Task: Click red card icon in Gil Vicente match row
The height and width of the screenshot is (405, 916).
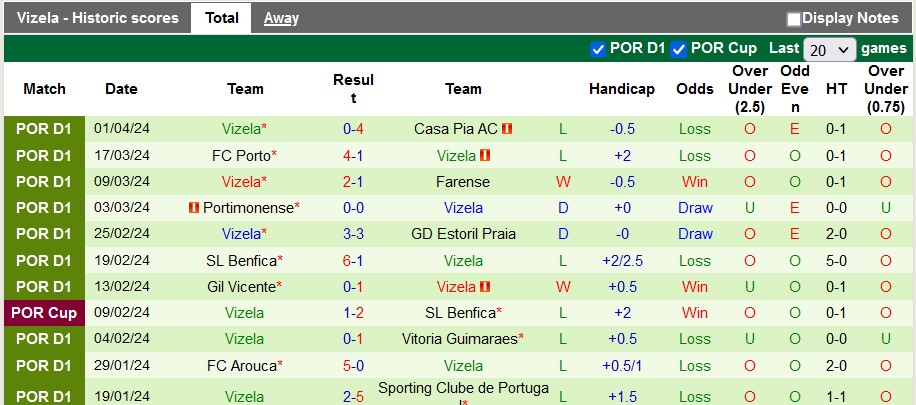Action: tap(485, 287)
